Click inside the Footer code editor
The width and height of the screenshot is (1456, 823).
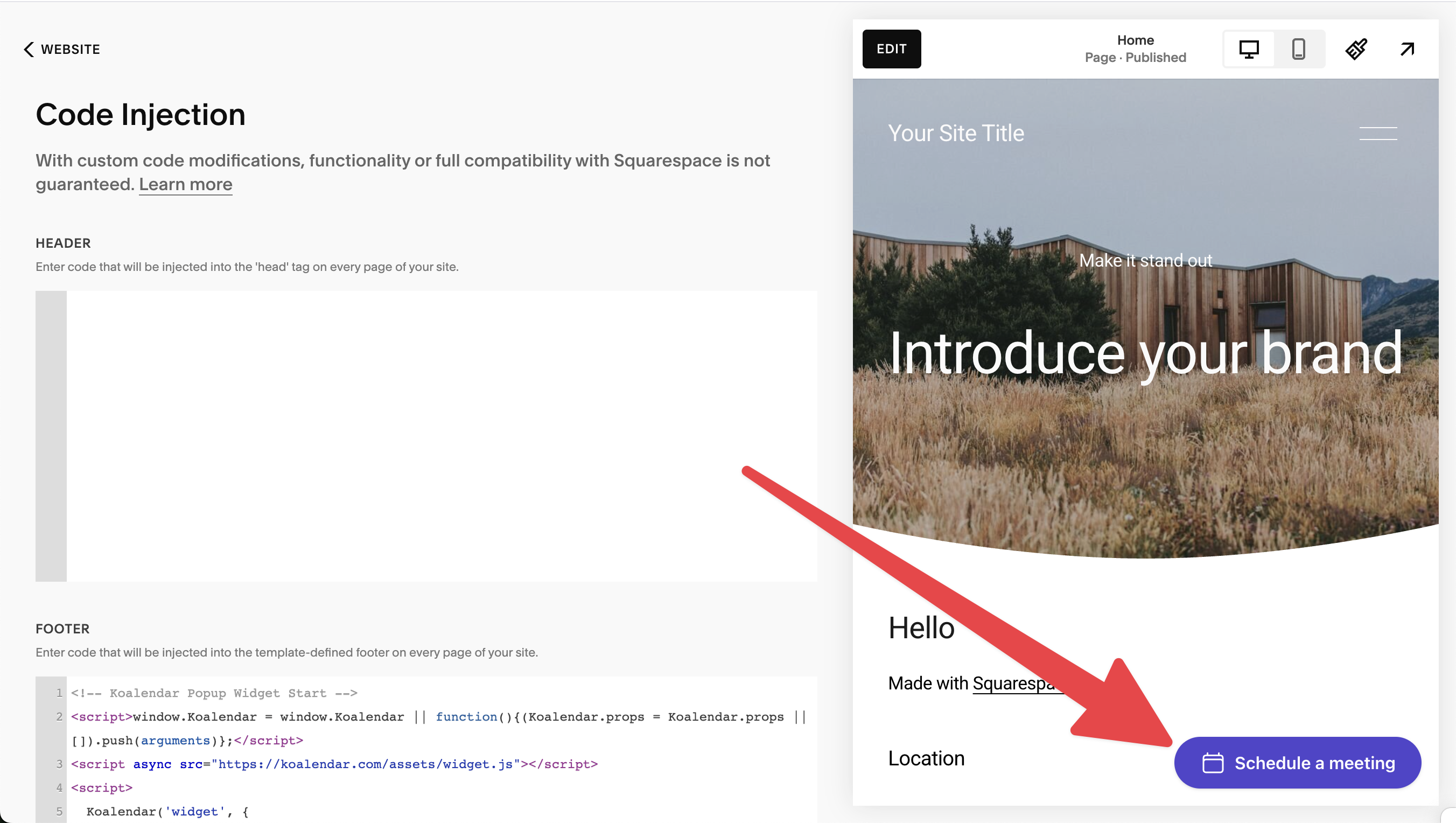441,750
